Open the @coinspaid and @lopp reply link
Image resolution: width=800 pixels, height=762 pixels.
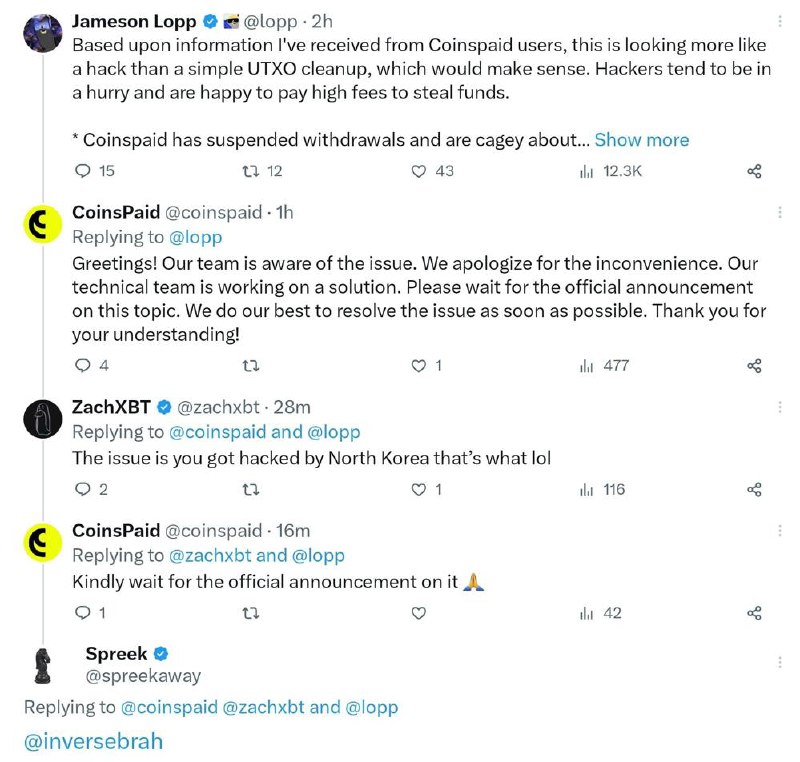click(x=264, y=432)
